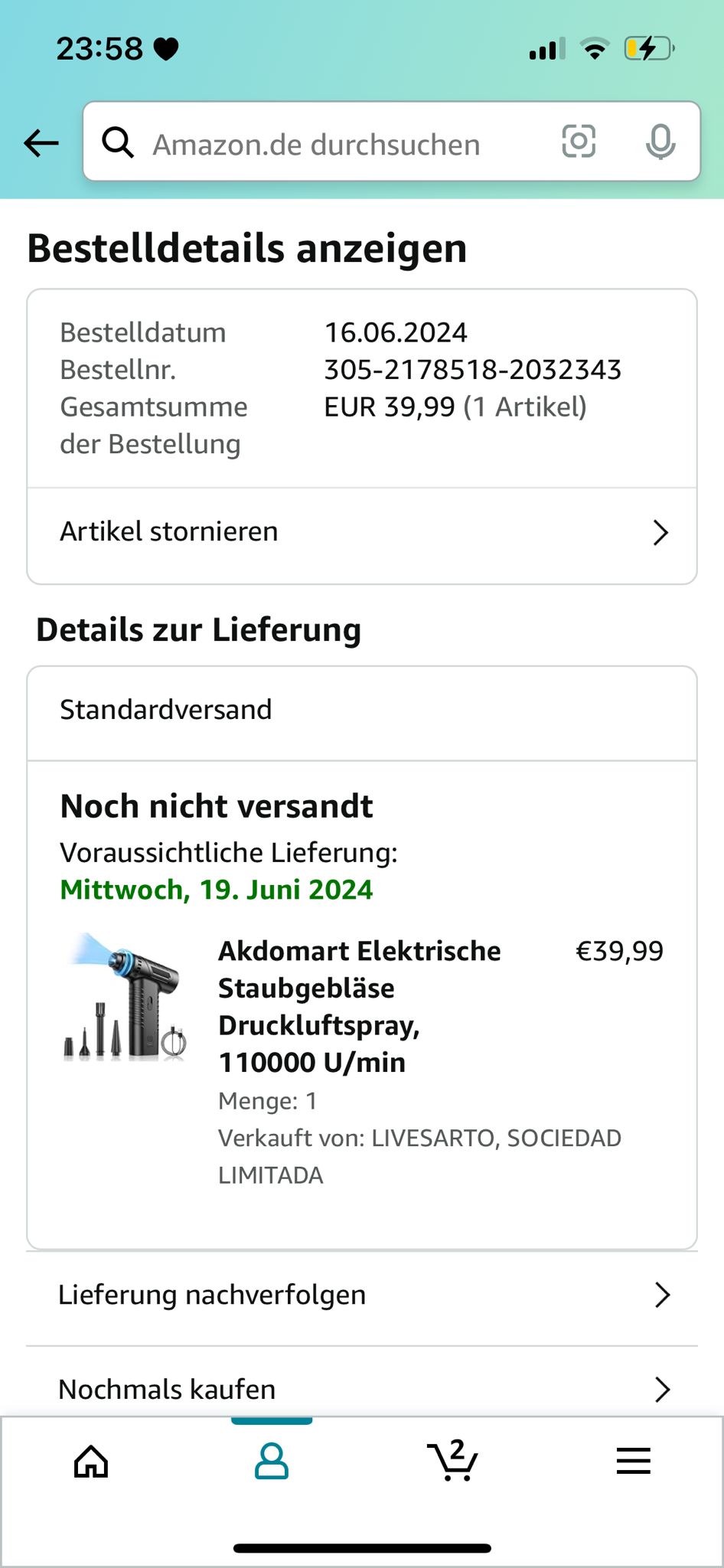Screen dimensions: 724x1568
Task: Tap the Nochmals kaufen label
Action: point(167,1389)
